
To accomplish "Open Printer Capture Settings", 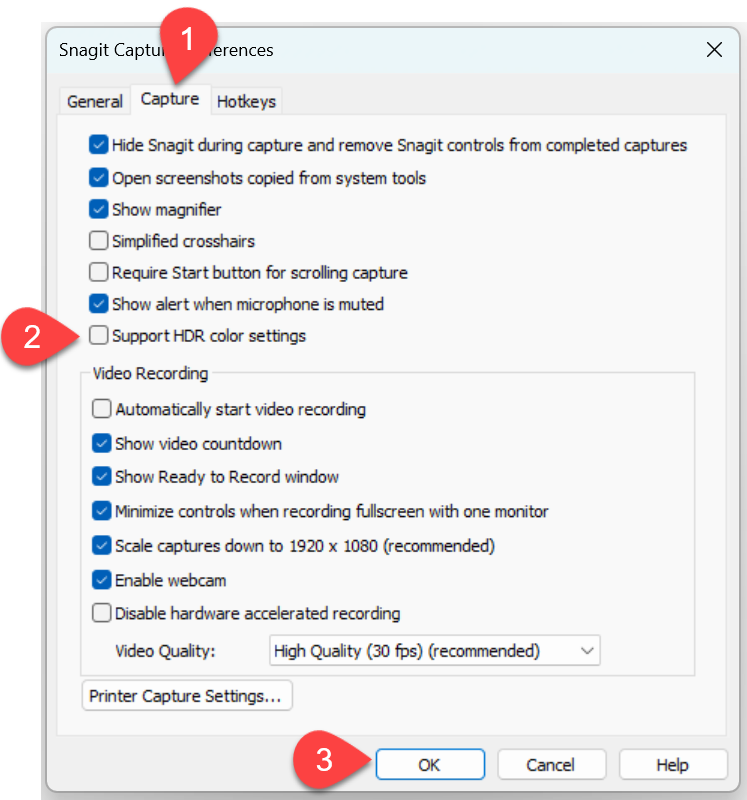I will (x=187, y=695).
